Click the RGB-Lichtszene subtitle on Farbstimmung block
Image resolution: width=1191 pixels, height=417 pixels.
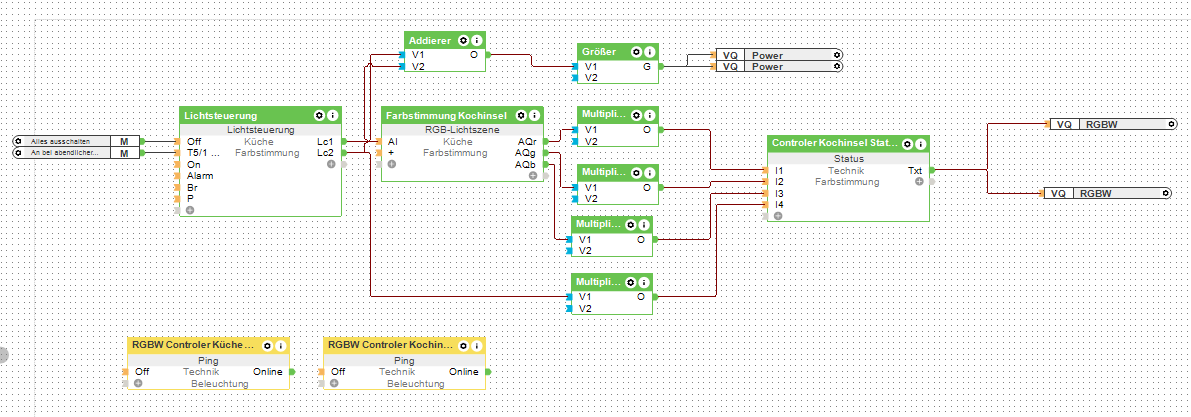tap(462, 130)
